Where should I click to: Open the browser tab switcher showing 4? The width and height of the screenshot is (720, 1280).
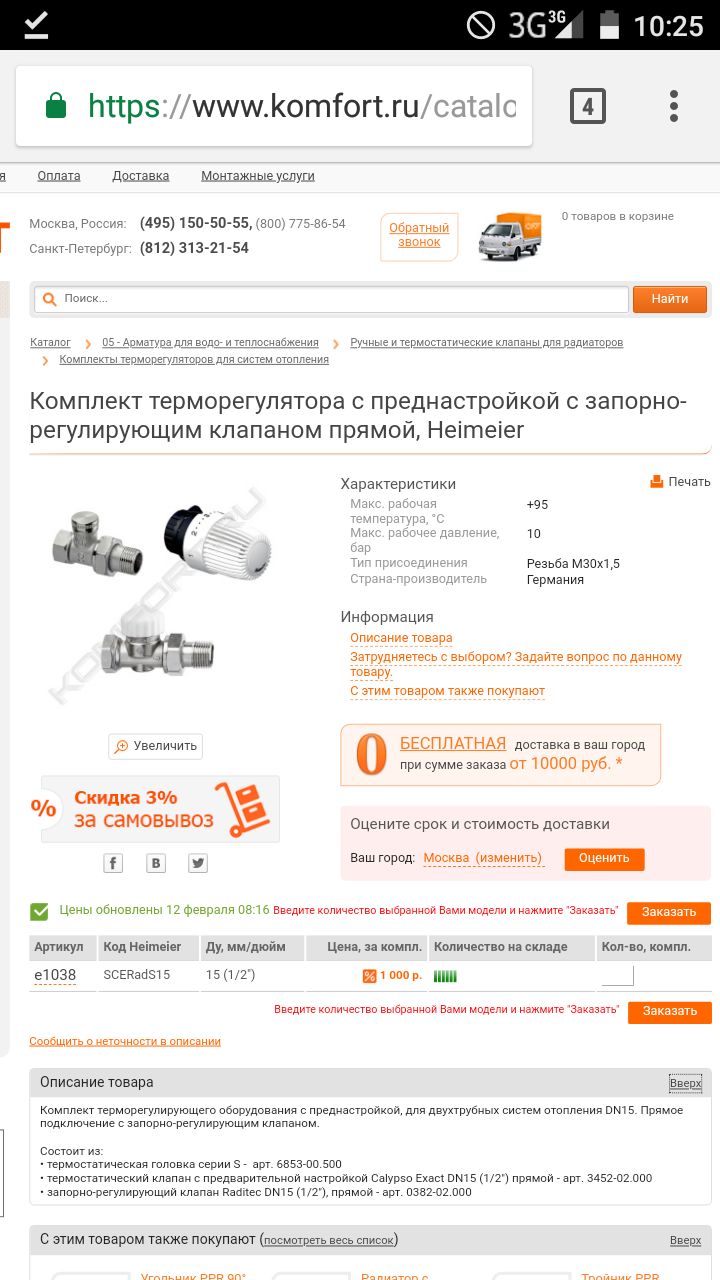click(x=588, y=106)
